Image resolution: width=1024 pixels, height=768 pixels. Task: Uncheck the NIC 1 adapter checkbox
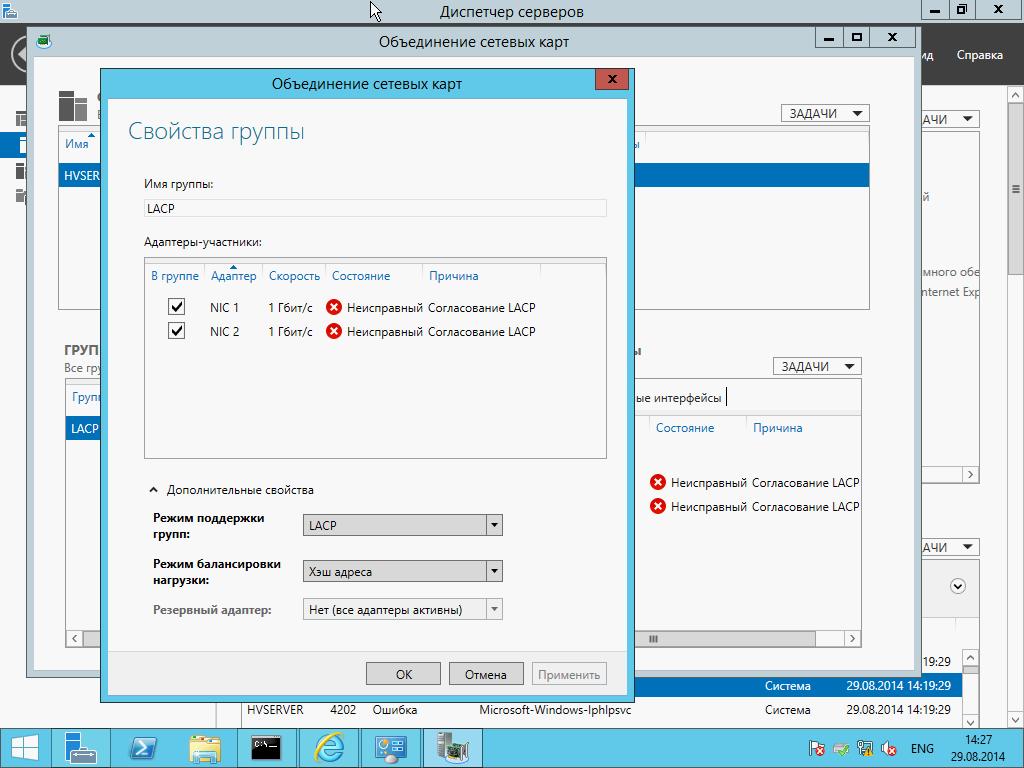point(177,307)
